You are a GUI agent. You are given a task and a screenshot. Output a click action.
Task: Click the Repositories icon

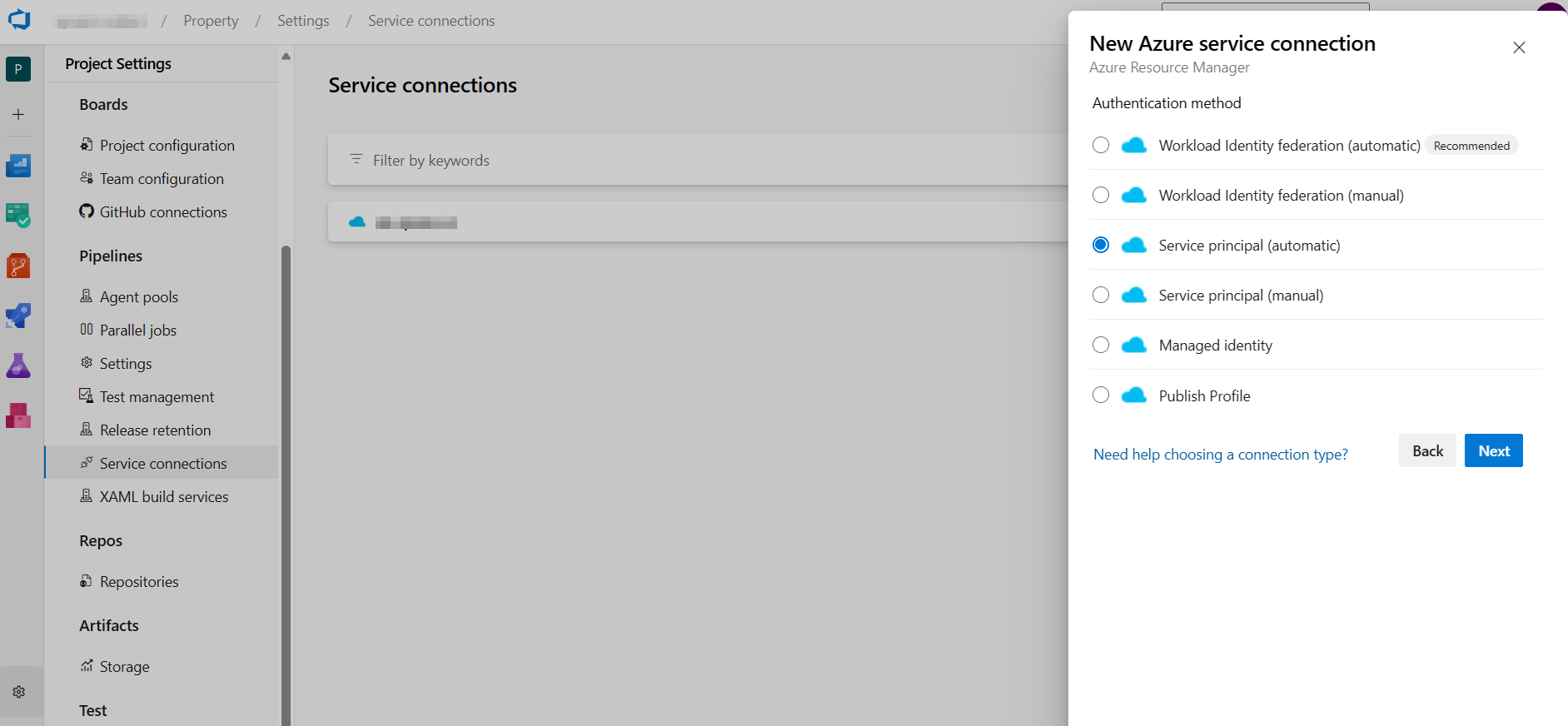pyautogui.click(x=87, y=580)
